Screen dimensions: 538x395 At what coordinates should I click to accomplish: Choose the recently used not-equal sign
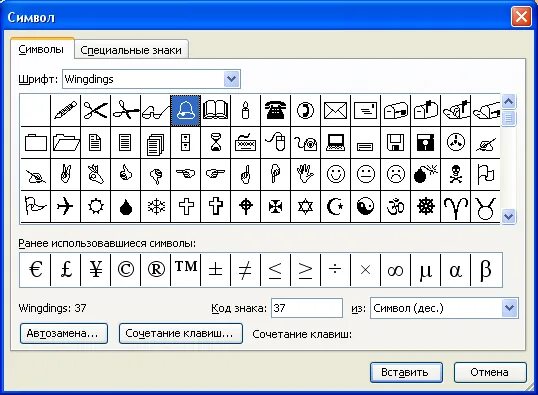pos(245,270)
